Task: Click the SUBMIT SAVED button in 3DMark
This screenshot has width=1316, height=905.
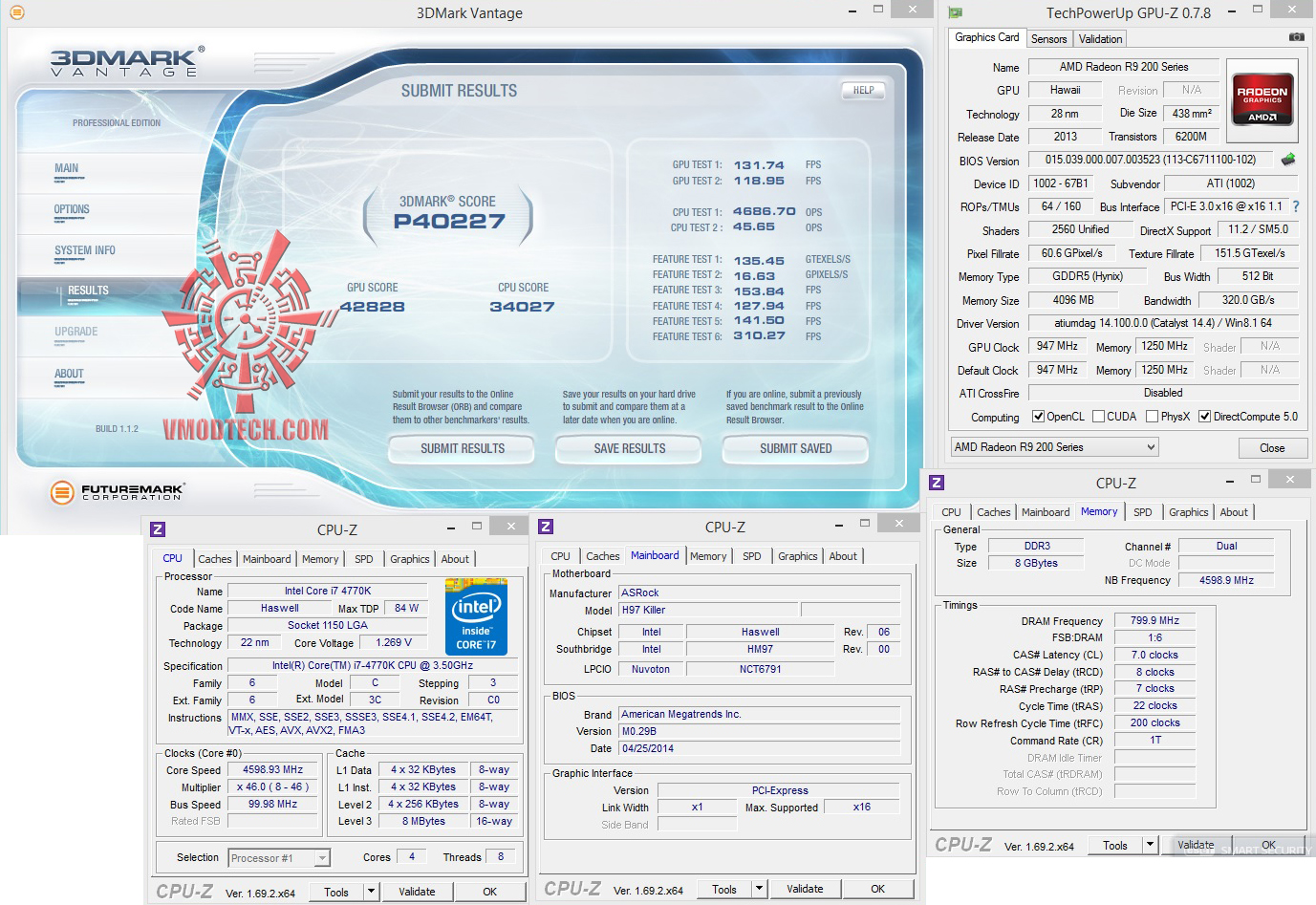Action: 796,448
